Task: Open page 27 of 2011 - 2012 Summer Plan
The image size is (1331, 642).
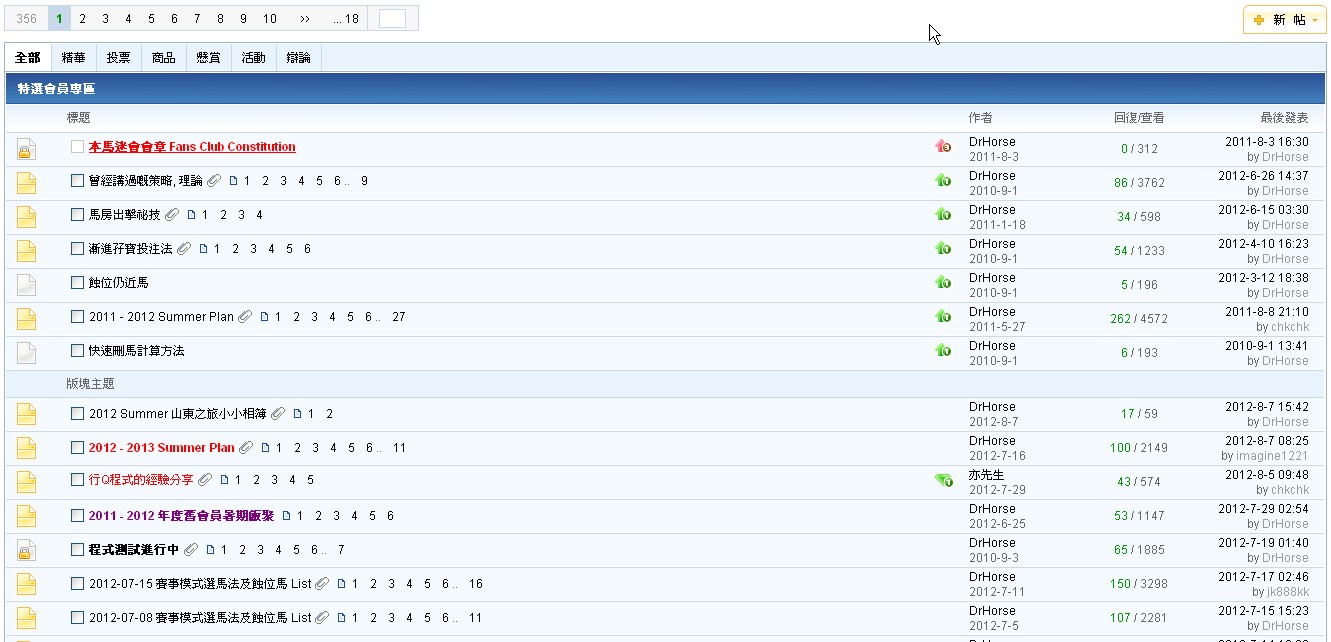Action: [x=399, y=317]
